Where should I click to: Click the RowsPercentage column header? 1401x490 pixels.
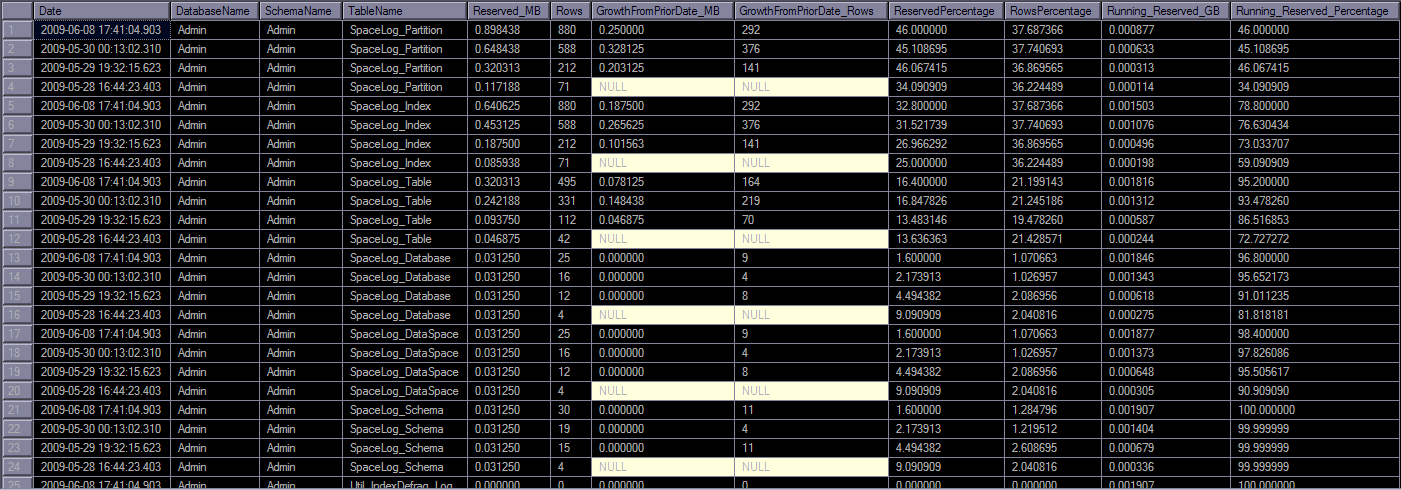[1053, 10]
